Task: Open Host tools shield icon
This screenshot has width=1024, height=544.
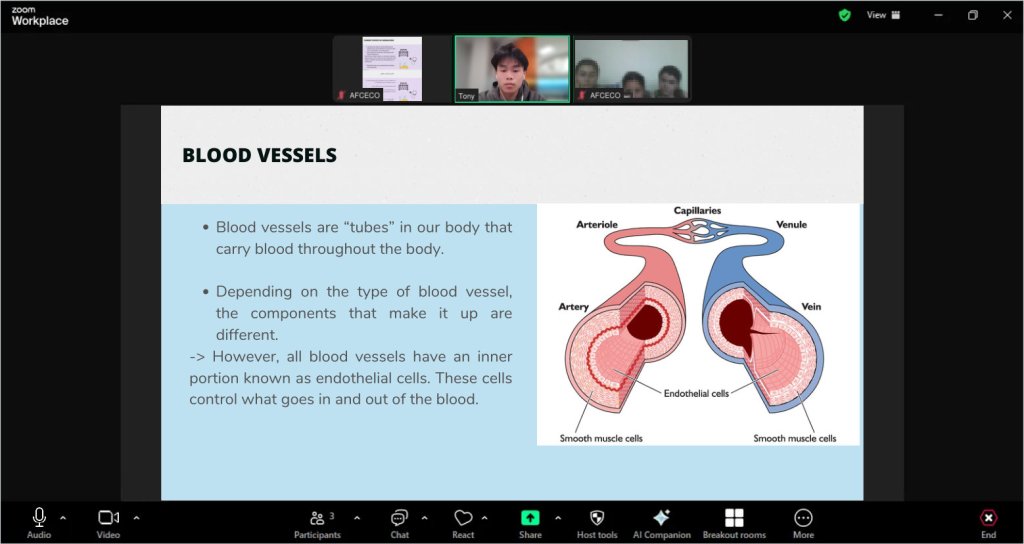Action: 597,523
